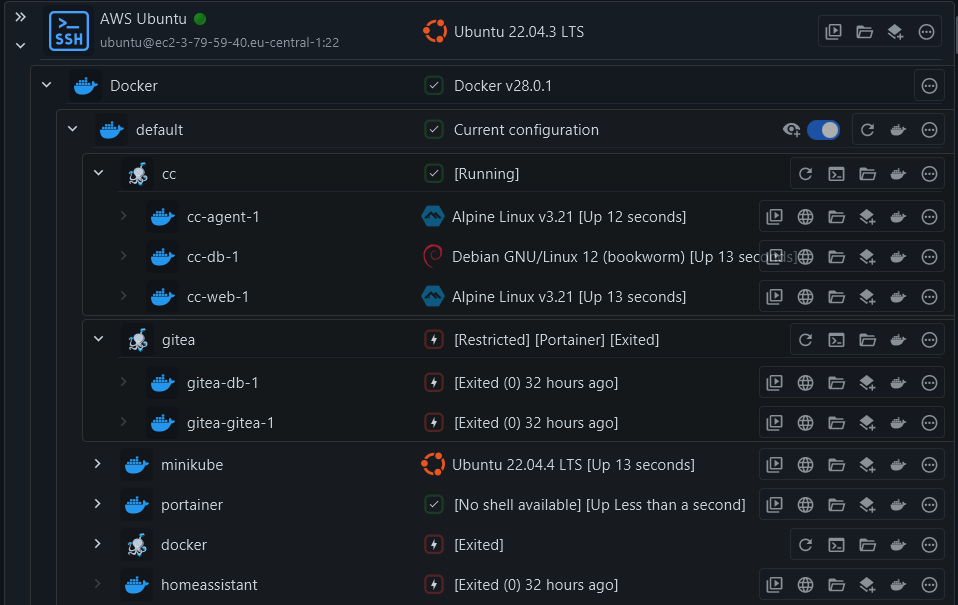Click the layers-plus icon on portainer row
Screen dimensions: 958x605
[868, 505]
